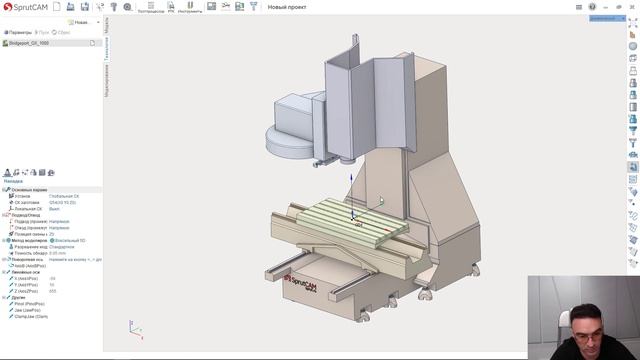The width and height of the screenshot is (640, 360).
Task: Click the fit-all zoom icon in right toolbar
Action: [633, 23]
